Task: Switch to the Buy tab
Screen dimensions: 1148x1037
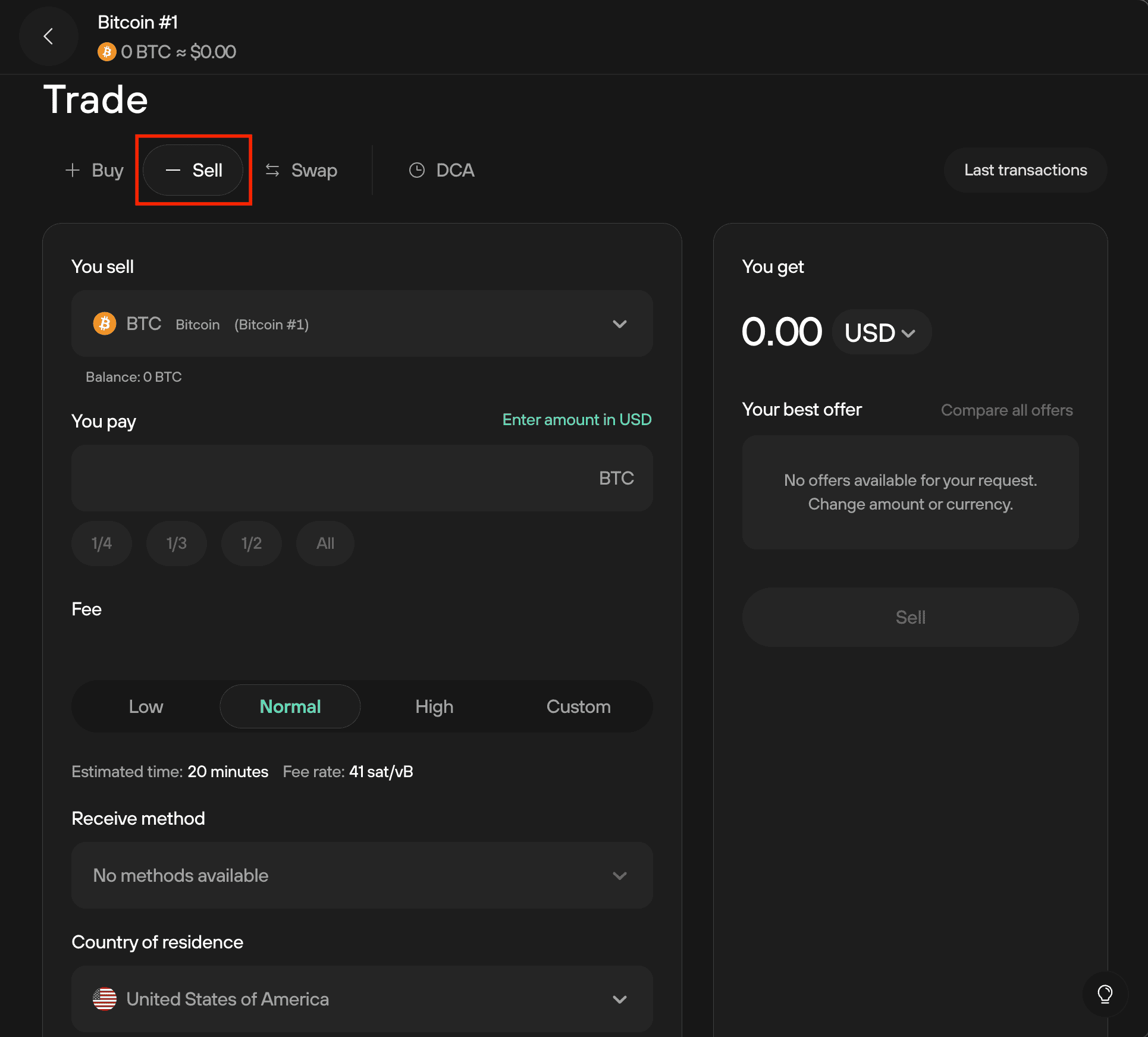Action: tap(94, 170)
